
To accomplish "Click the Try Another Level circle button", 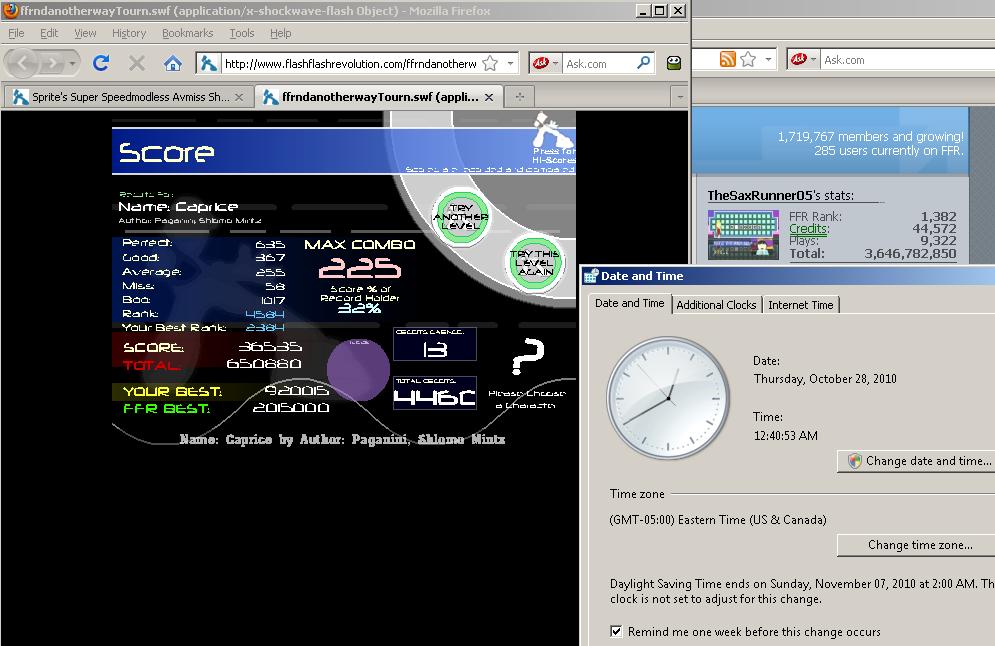I will click(x=461, y=216).
